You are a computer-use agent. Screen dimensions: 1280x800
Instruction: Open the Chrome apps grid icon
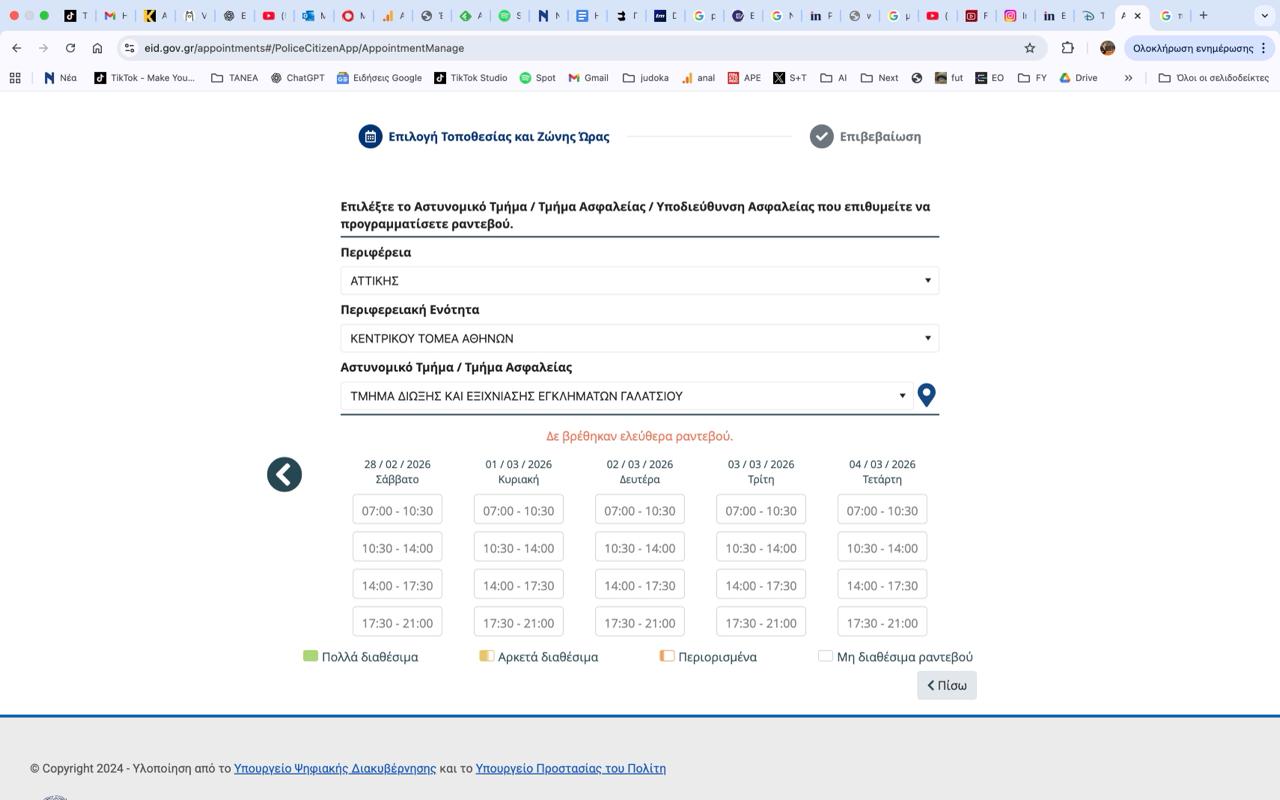(15, 78)
